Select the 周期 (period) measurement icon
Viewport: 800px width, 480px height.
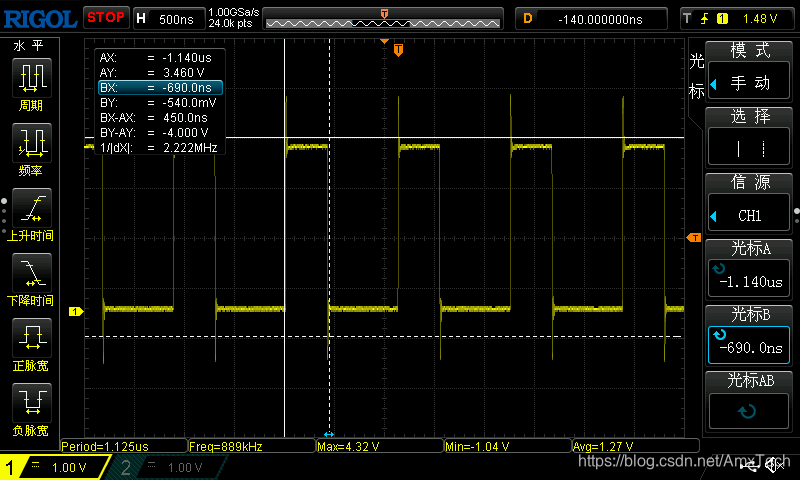coord(32,78)
